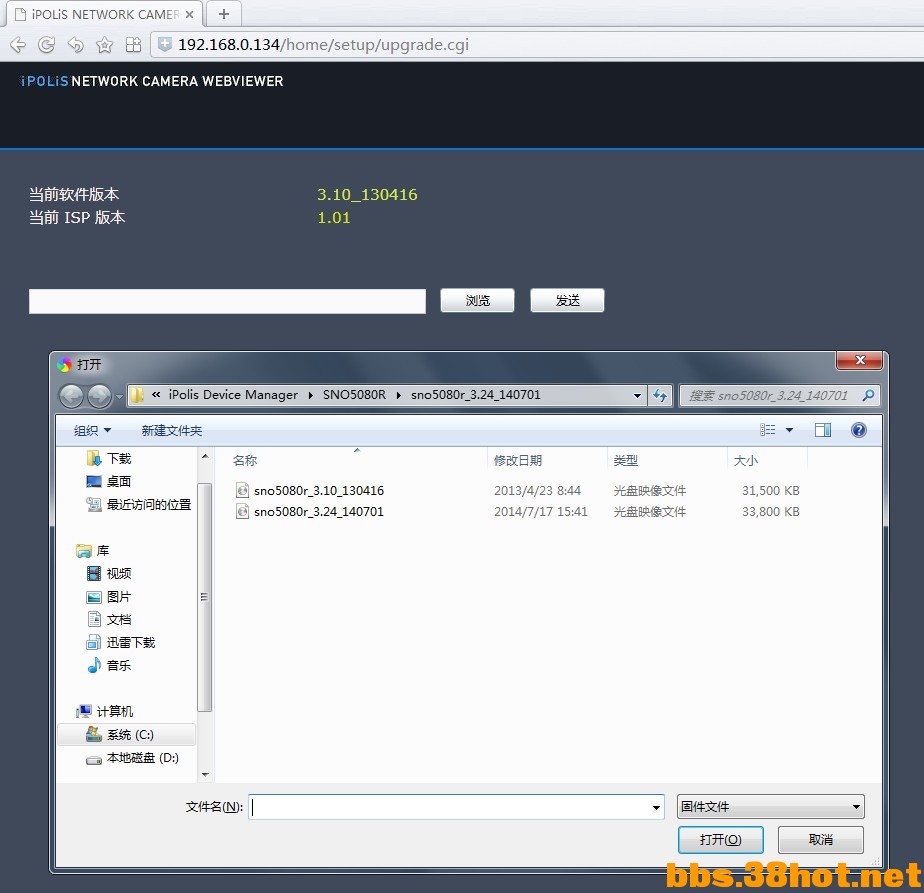This screenshot has height=893, width=924.
Task: Click the magnifier search icon
Action: point(868,396)
